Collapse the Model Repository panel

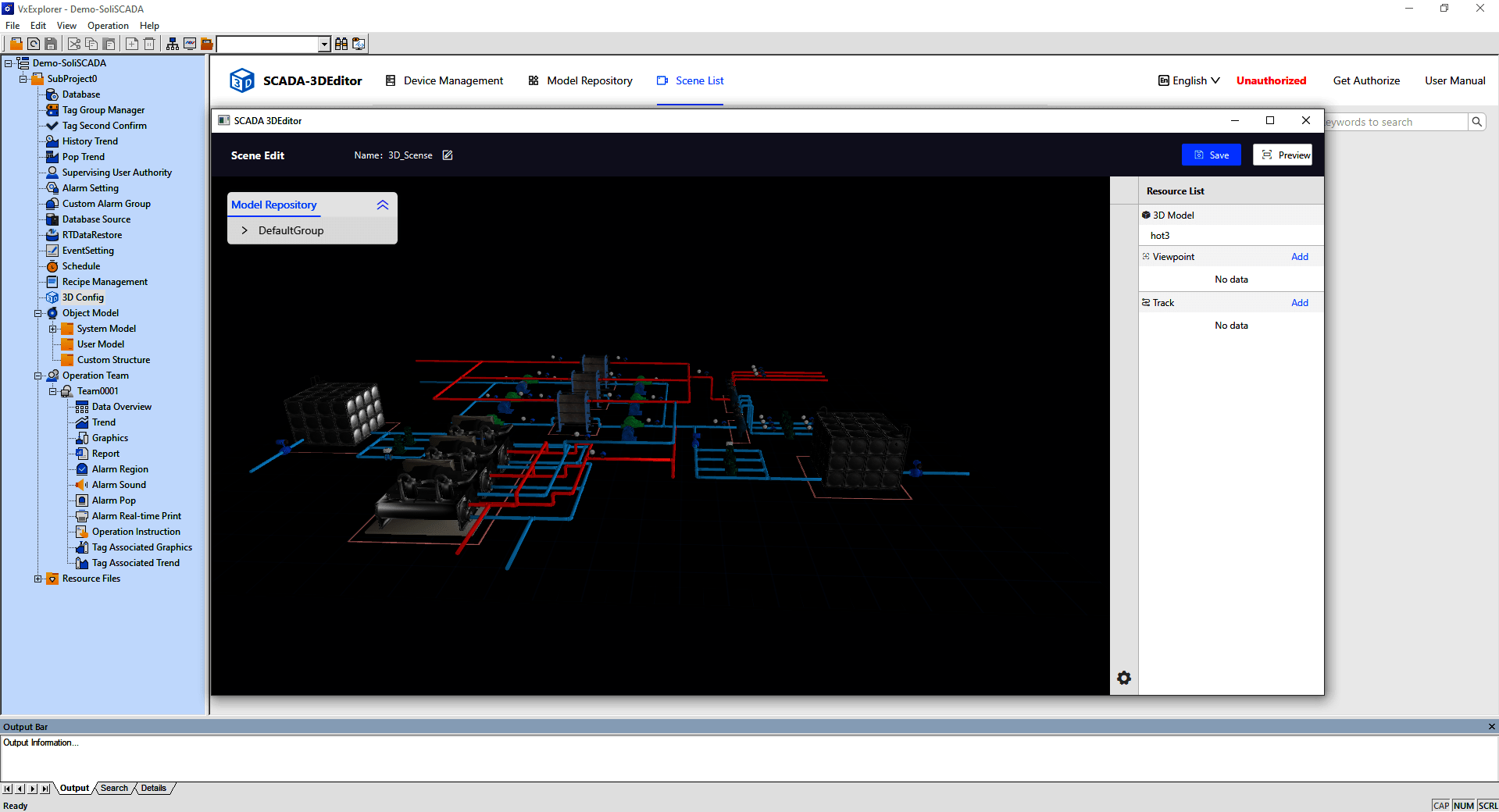(383, 205)
